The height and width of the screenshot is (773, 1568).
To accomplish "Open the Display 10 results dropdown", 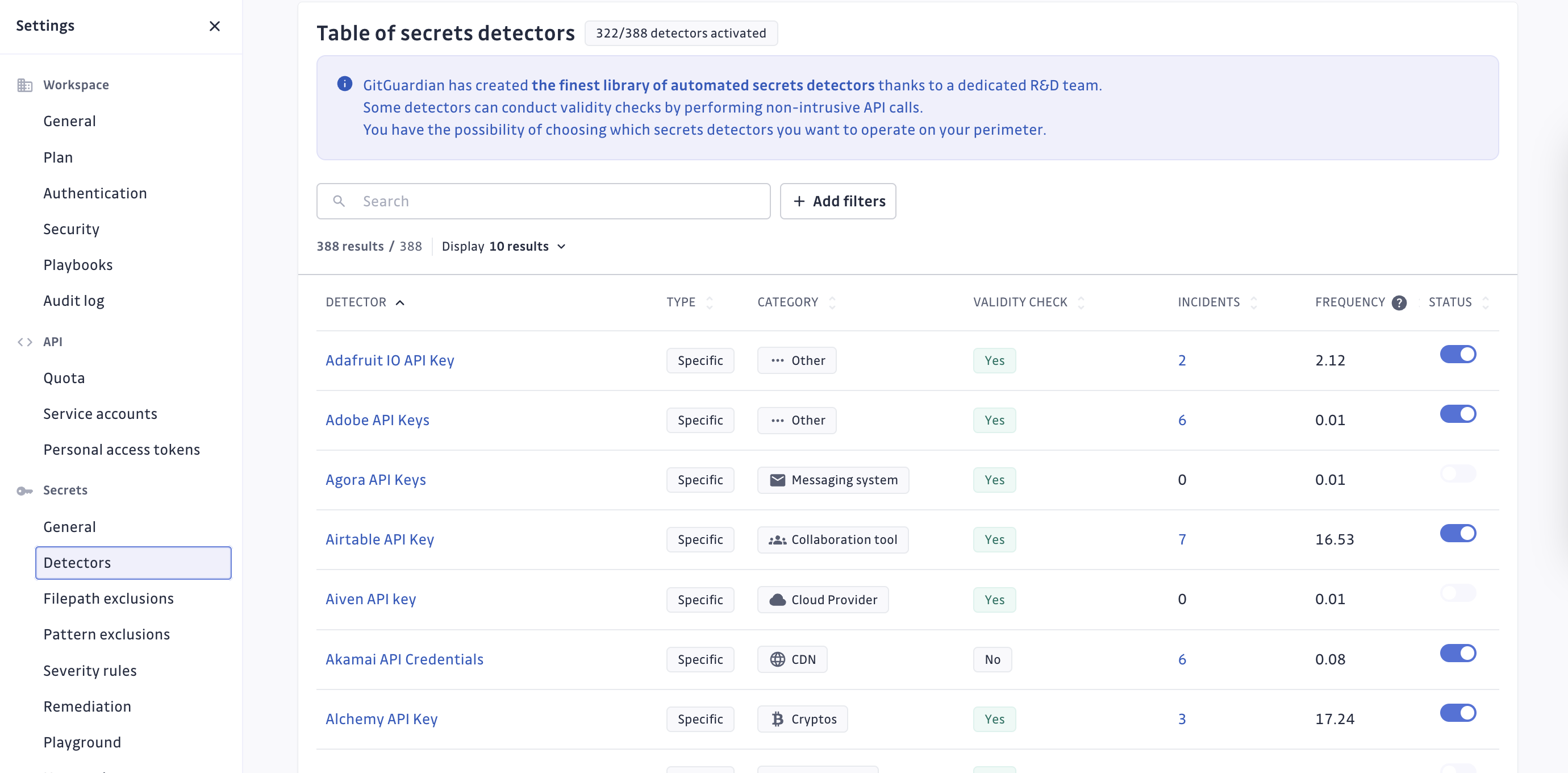I will pos(503,246).
